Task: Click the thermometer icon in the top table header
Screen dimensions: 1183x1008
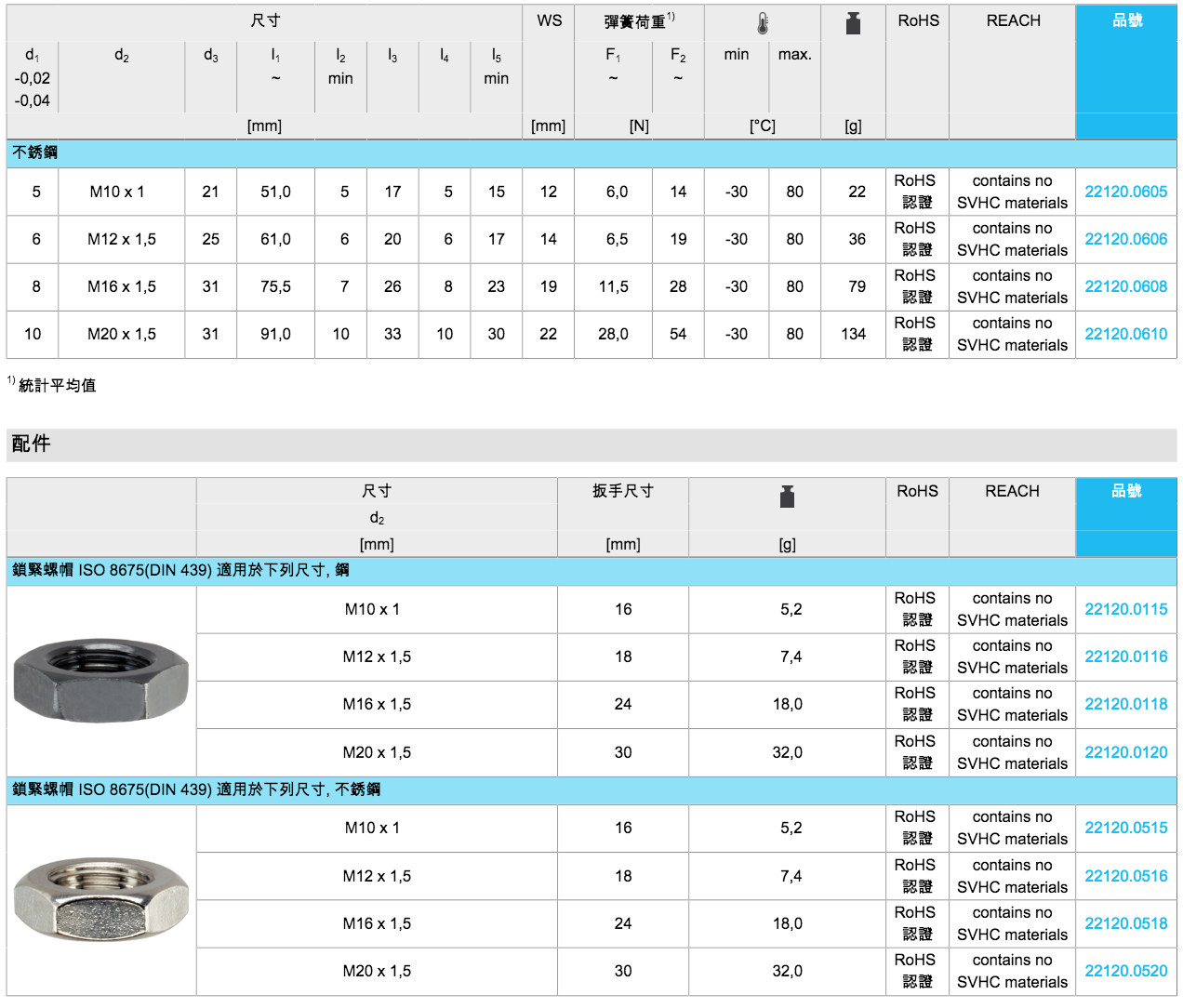Action: [763, 23]
